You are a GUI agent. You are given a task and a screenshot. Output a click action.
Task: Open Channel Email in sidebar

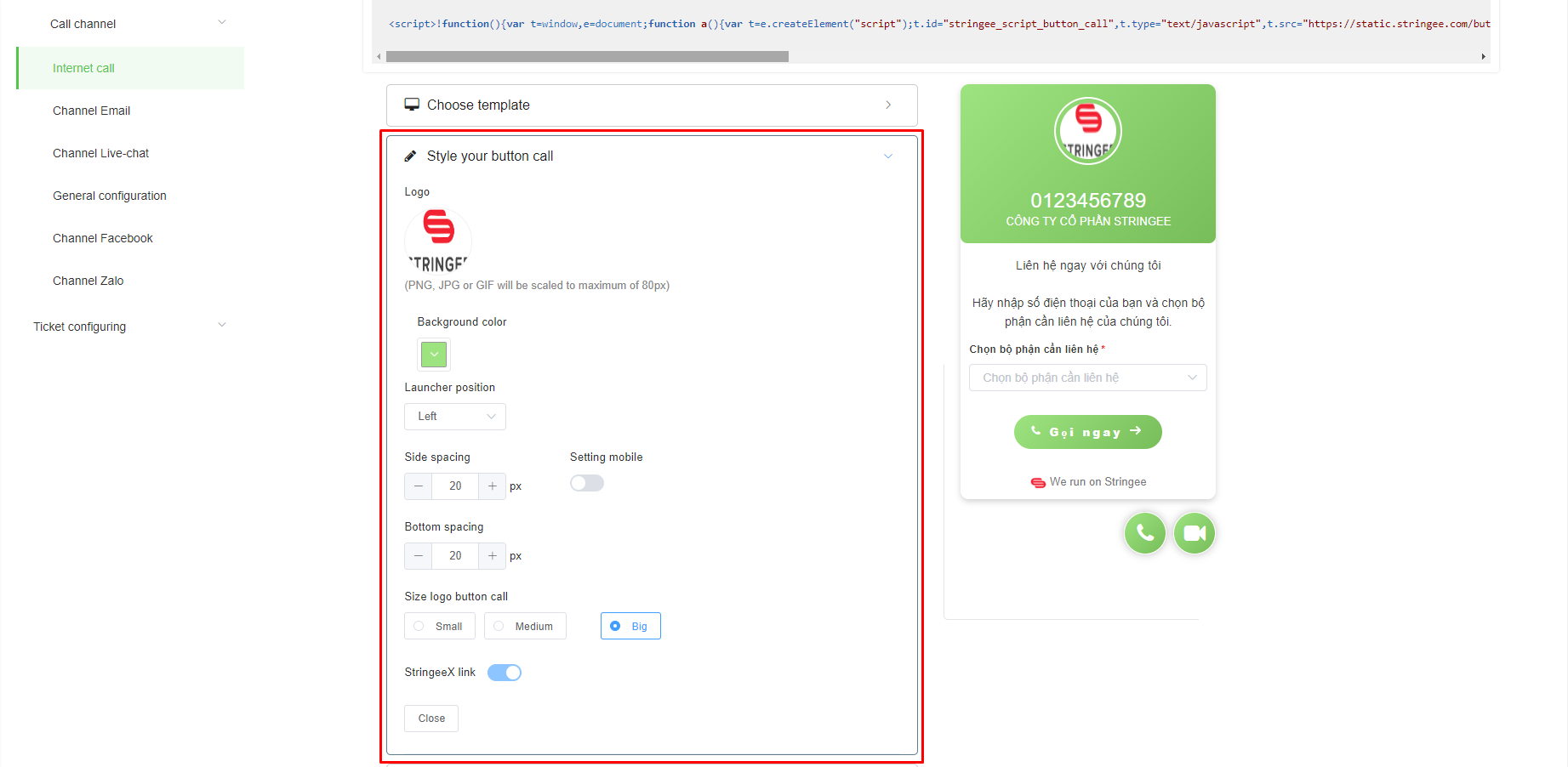[x=91, y=111]
